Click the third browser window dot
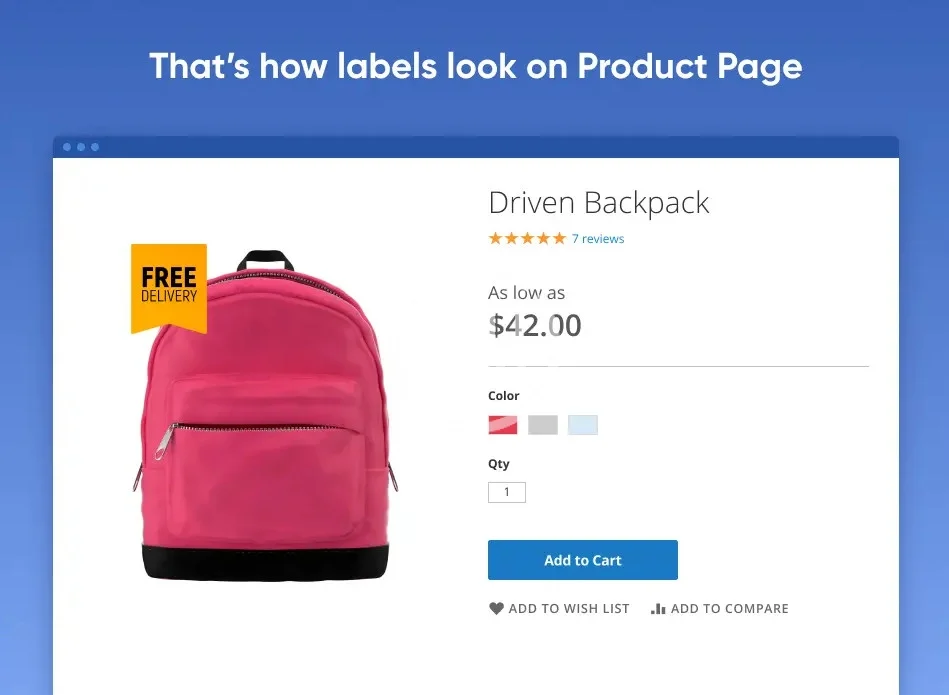Viewport: 949px width, 695px height. [x=95, y=147]
